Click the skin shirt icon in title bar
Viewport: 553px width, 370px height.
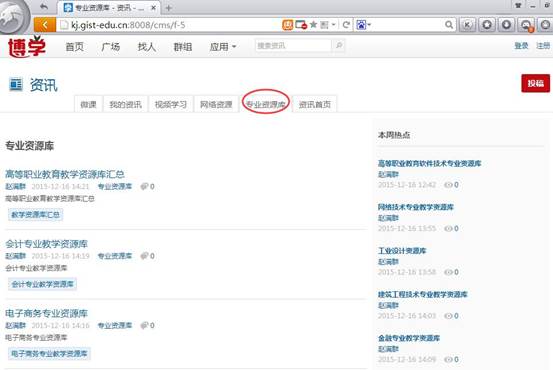pos(518,5)
